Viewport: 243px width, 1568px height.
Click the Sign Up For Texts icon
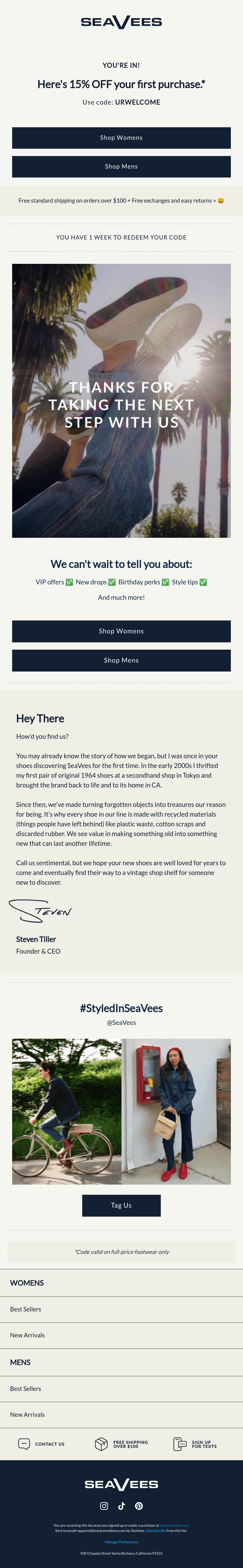click(180, 1444)
